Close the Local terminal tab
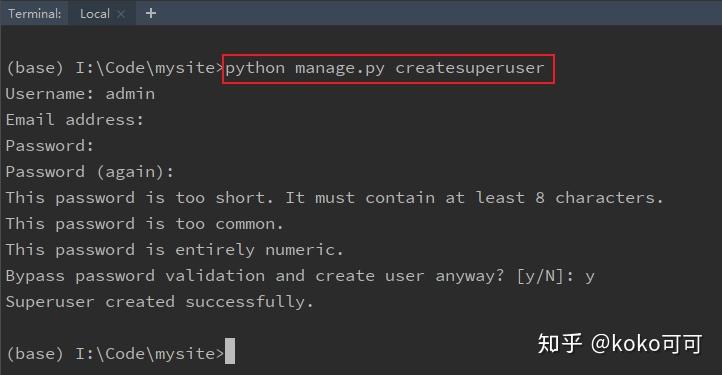Screen dimensions: 722x375 tap(121, 14)
